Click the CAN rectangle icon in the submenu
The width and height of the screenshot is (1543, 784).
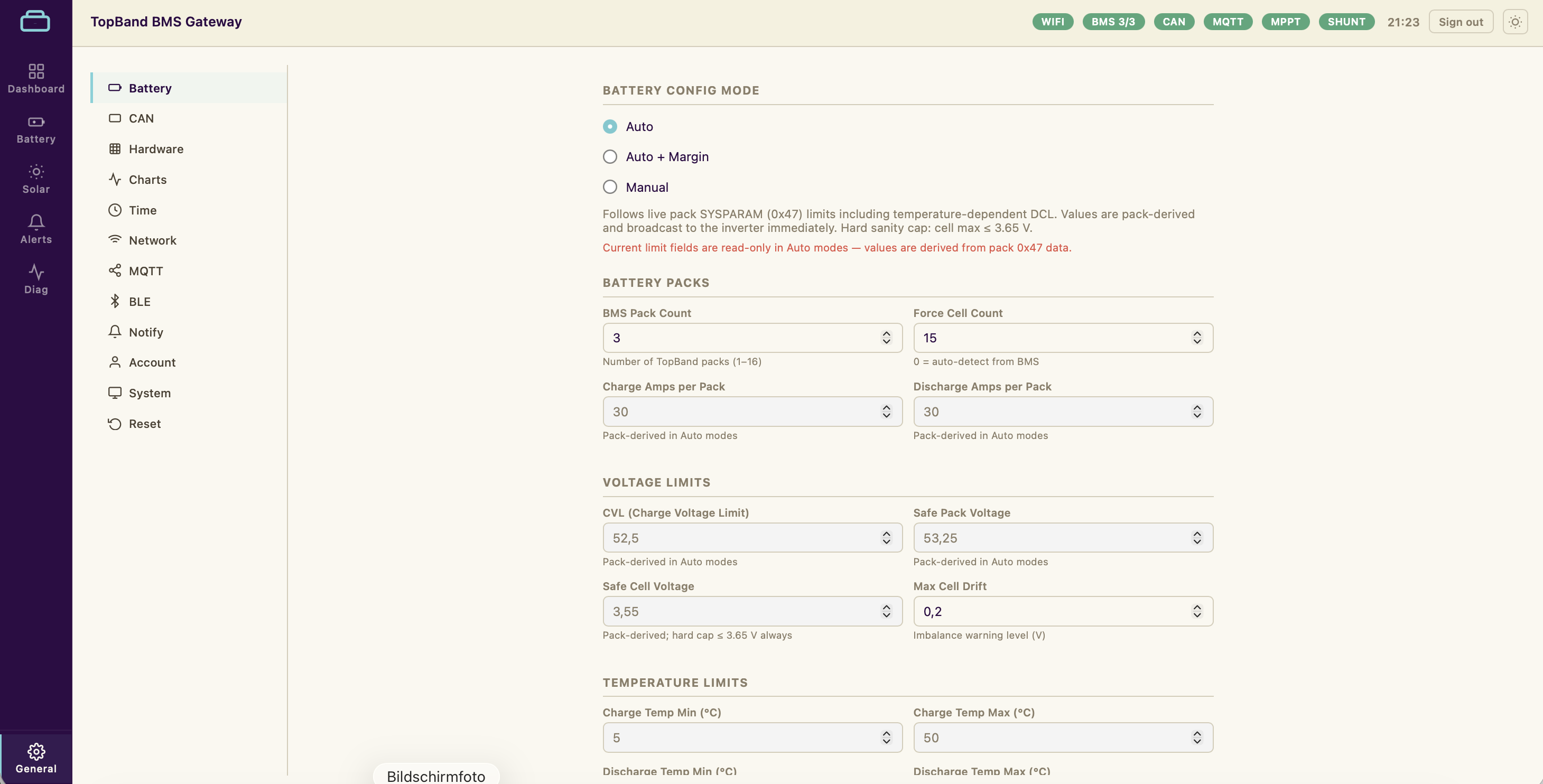115,118
